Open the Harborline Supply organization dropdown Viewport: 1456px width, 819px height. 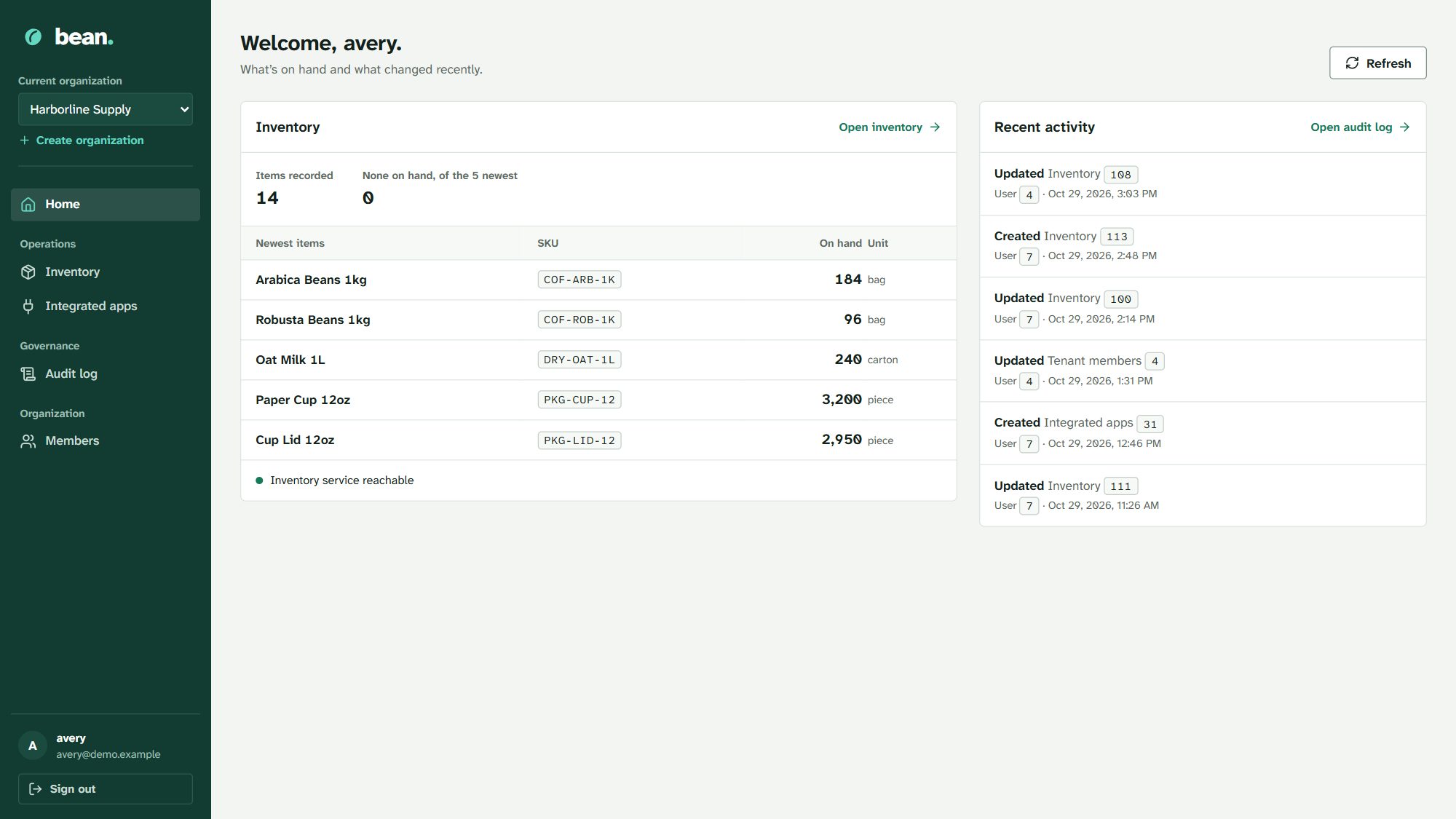106,109
